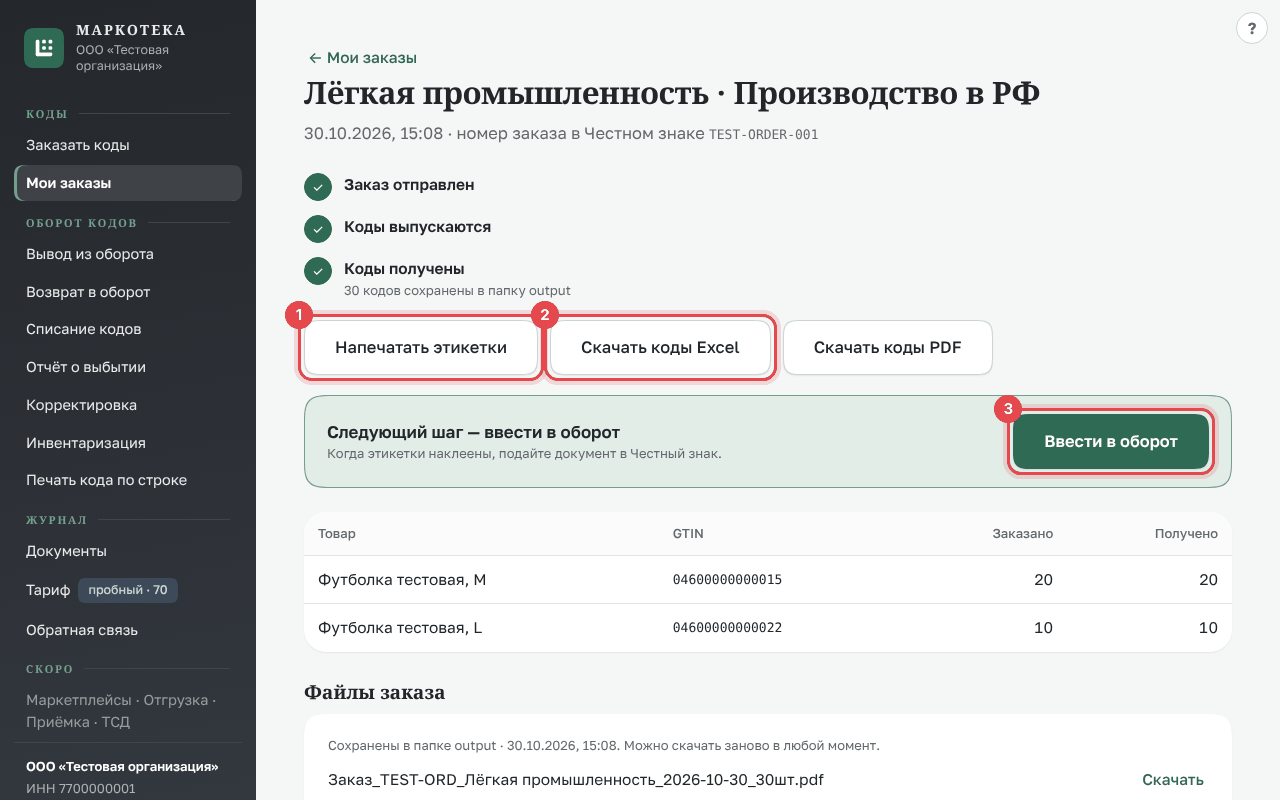
Task: Open Списание кодов page
Action: (x=128, y=329)
